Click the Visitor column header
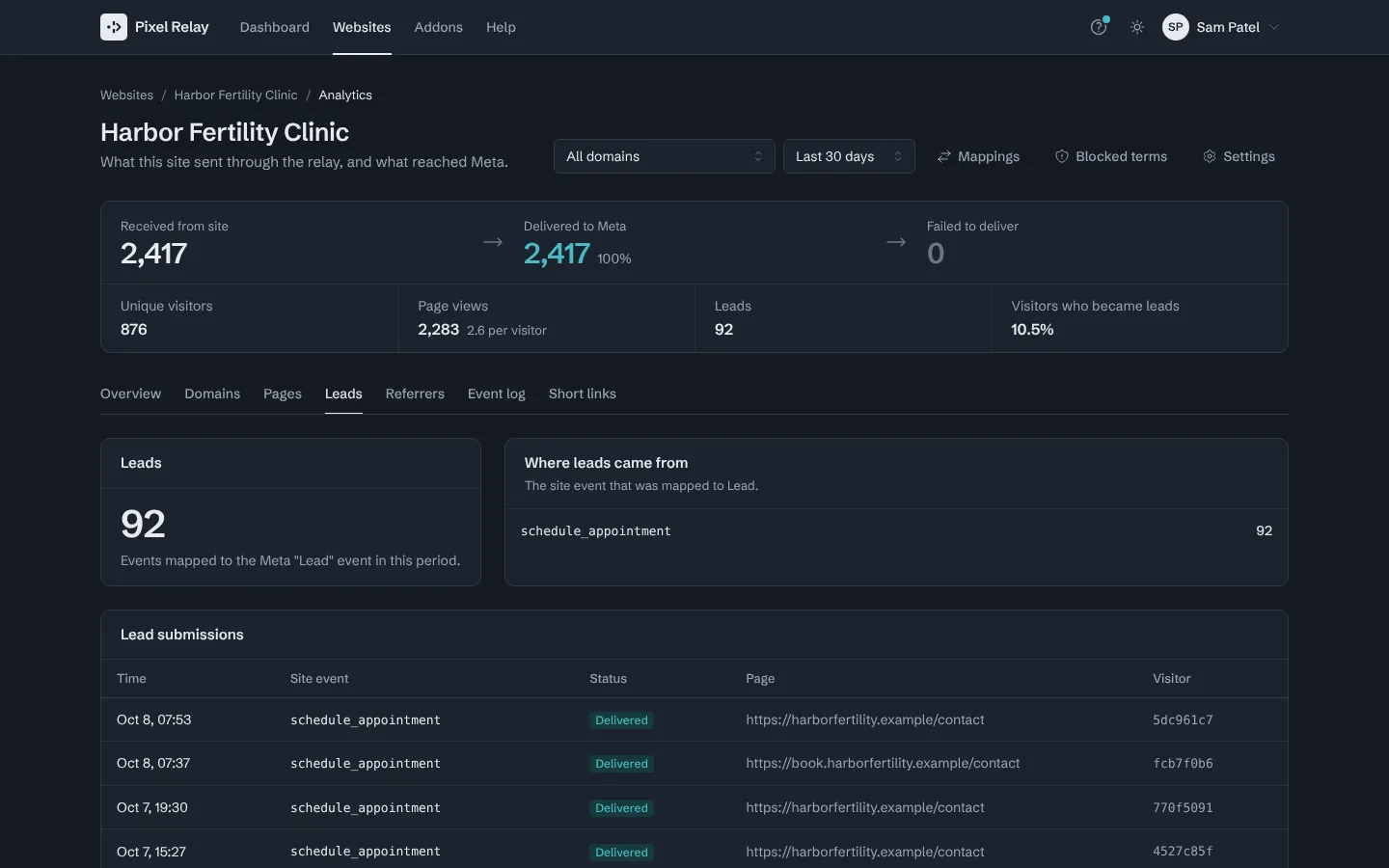Image resolution: width=1389 pixels, height=868 pixels. coord(1172,678)
